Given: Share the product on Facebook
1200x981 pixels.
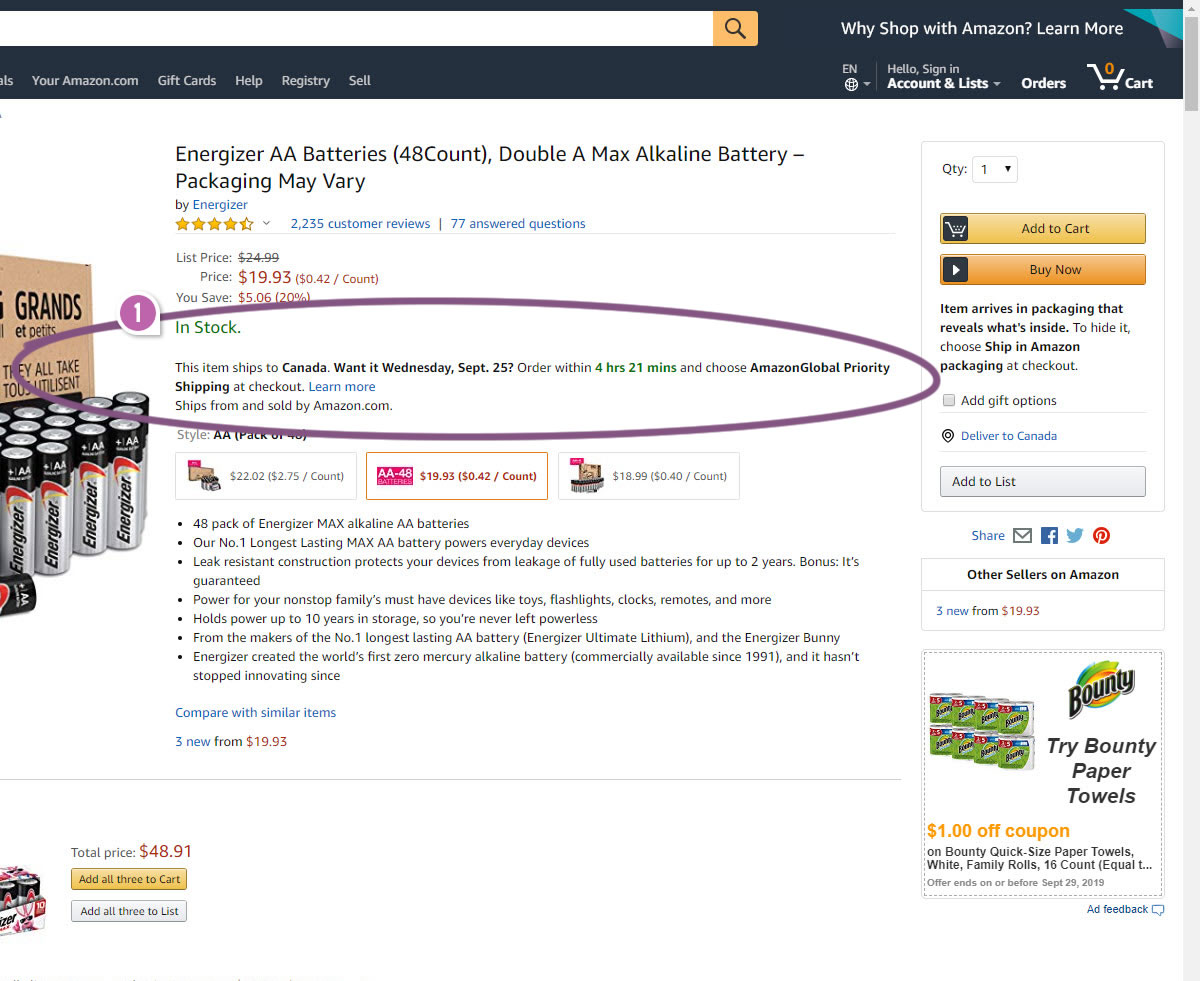Looking at the screenshot, I should [x=1049, y=536].
